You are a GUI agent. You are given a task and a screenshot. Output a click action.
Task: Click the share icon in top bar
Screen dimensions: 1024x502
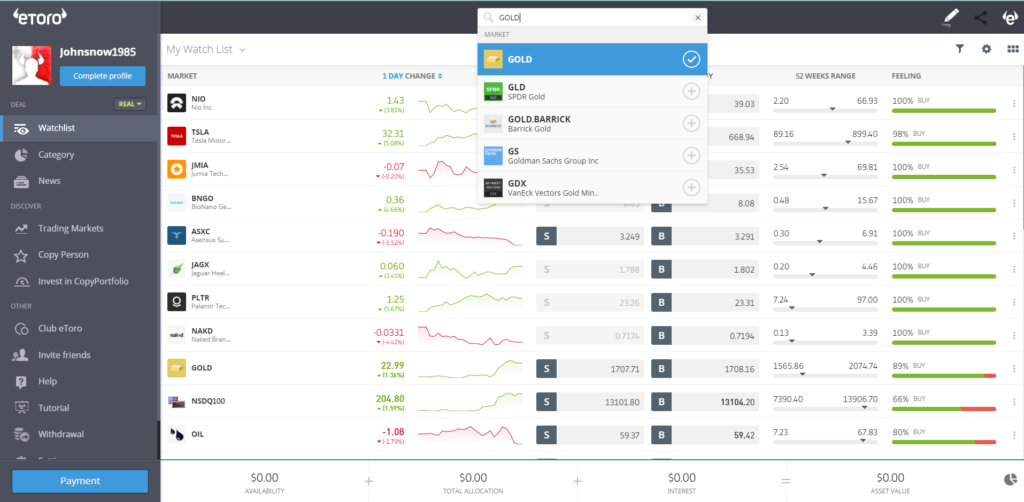click(x=980, y=18)
